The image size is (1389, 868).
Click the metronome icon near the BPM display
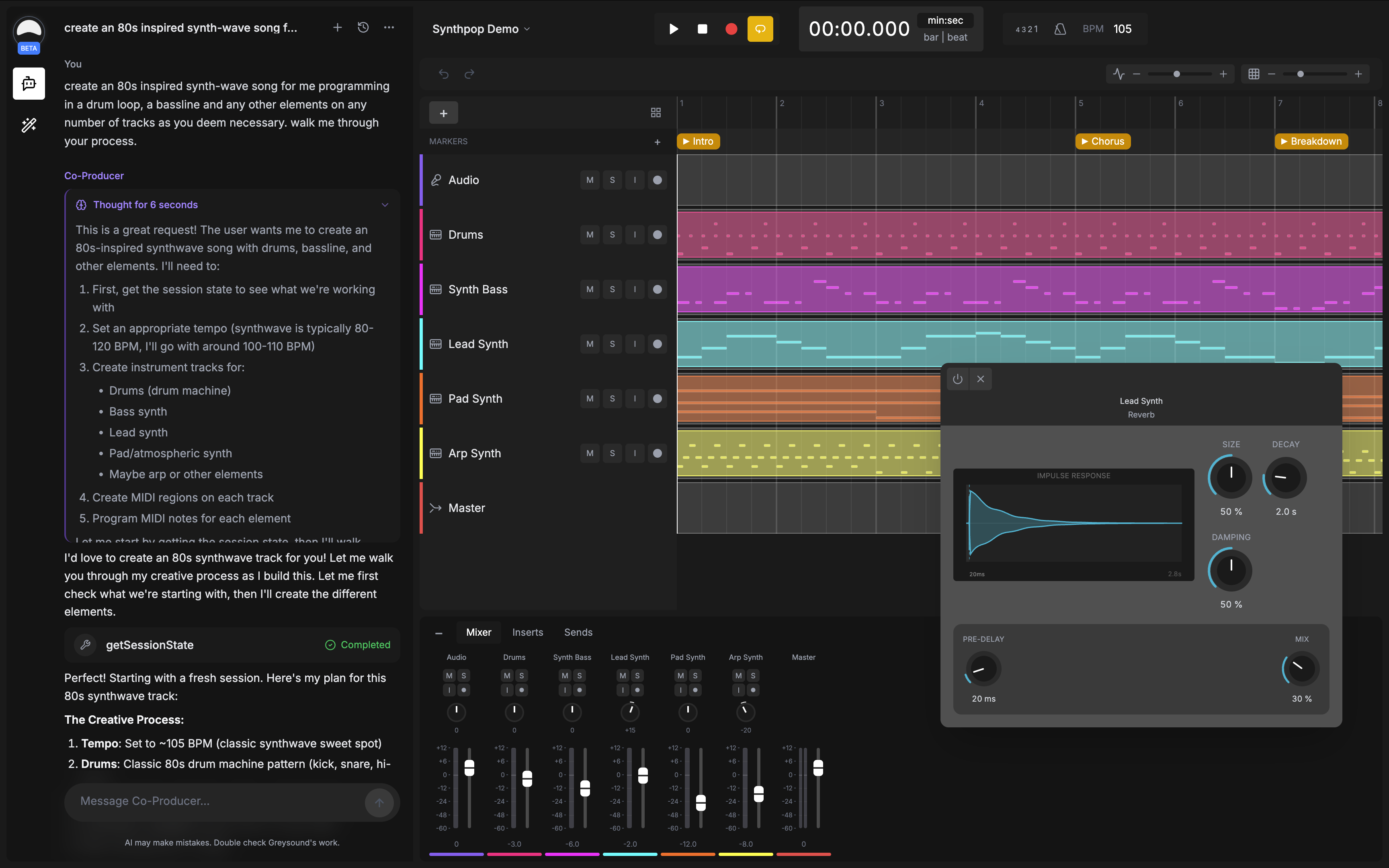(1059, 29)
